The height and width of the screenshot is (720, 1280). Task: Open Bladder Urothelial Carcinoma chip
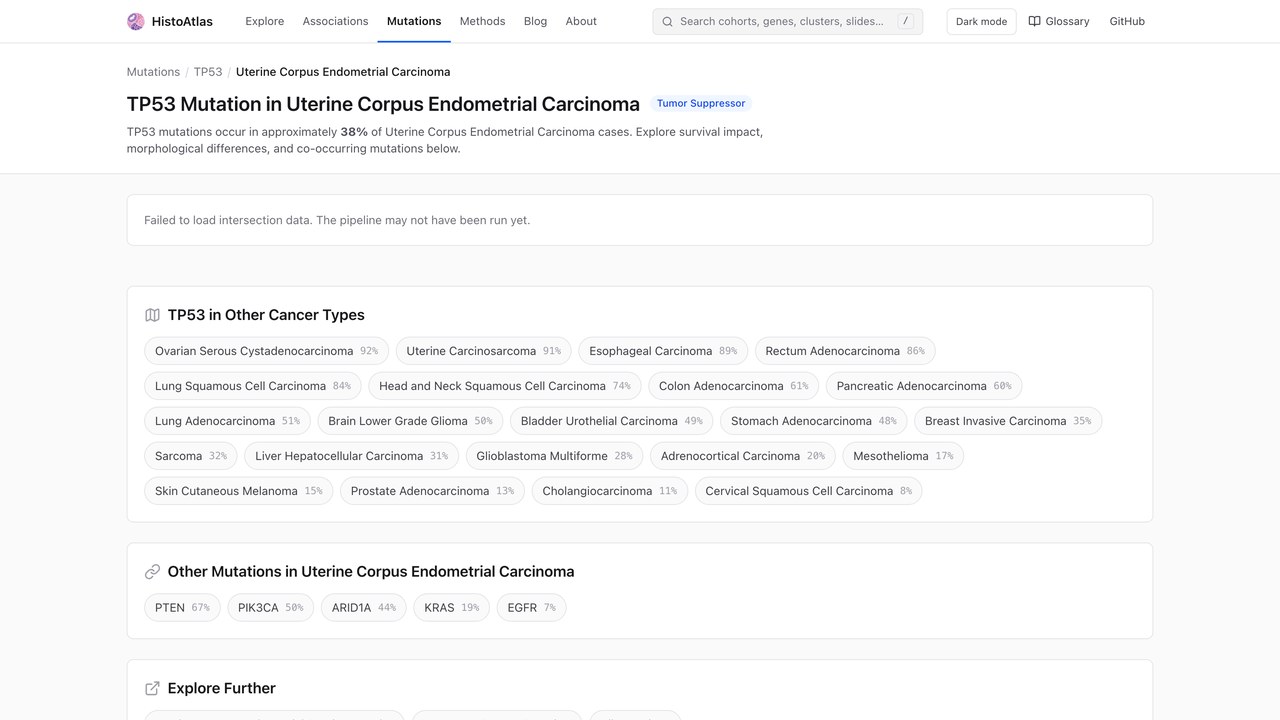pyautogui.click(x=612, y=421)
